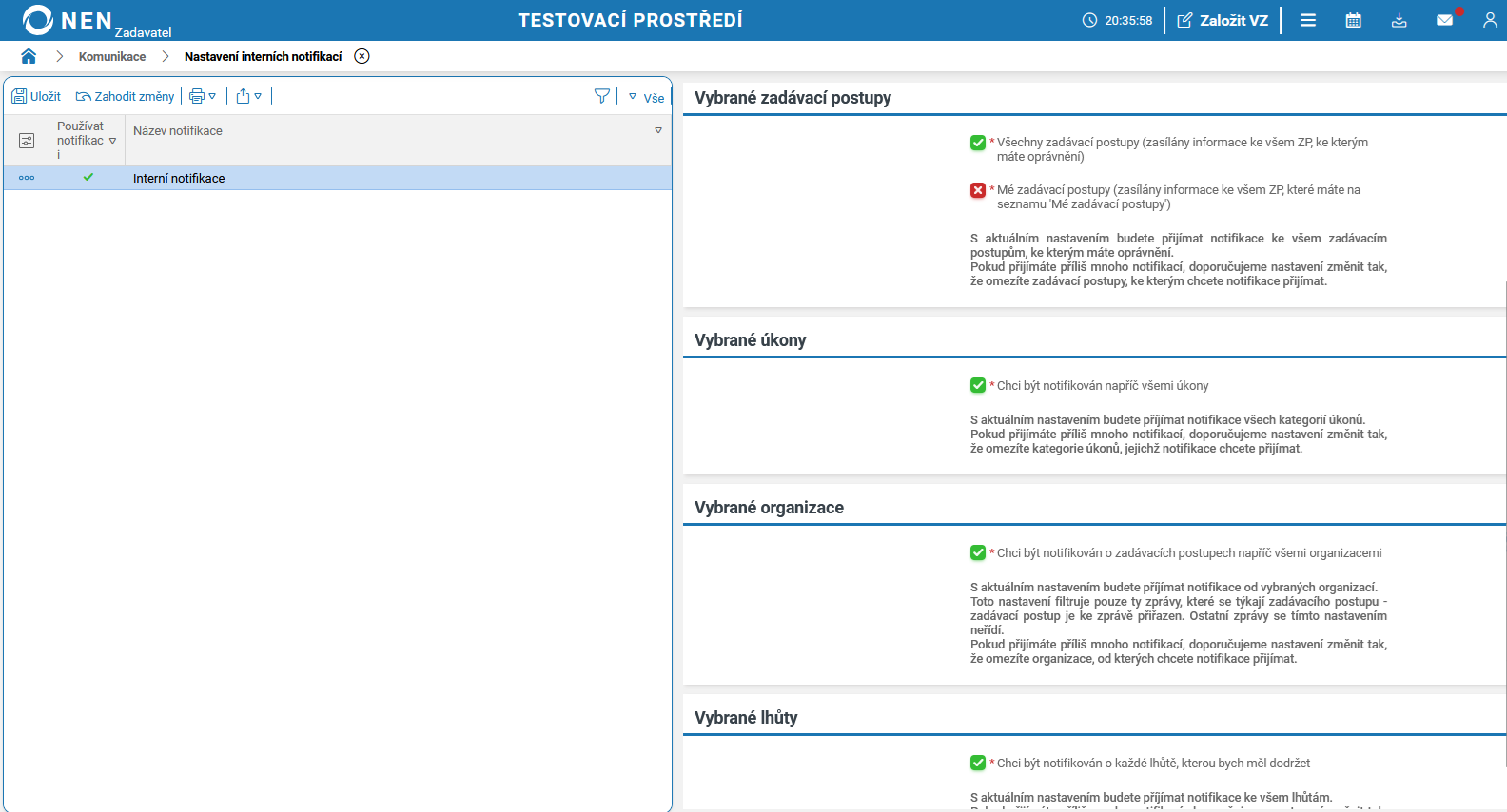This screenshot has width=1507, height=812.
Task: Click 'Zahodit změny' to discard changes
Action: tap(126, 96)
